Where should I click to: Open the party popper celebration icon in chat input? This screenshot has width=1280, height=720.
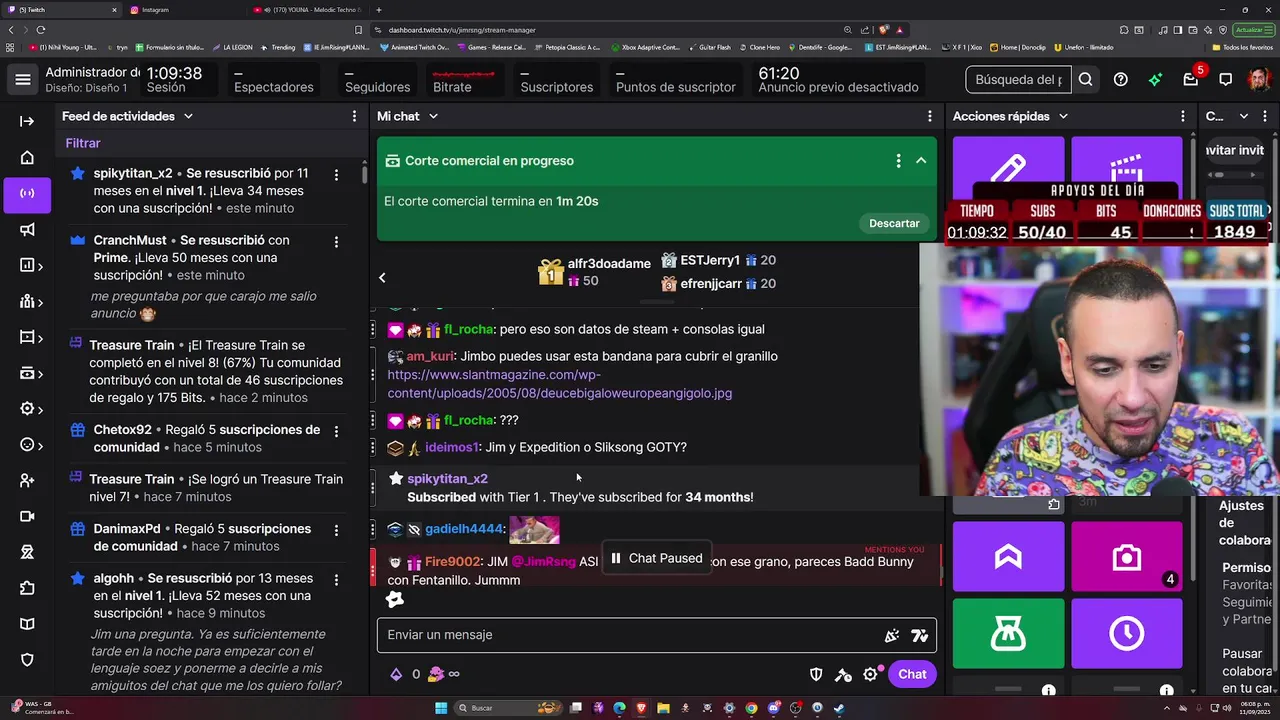click(892, 635)
